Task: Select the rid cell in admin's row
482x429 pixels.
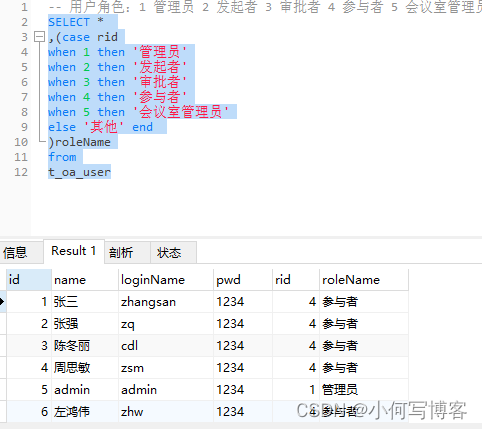Action: pyautogui.click(x=296, y=390)
